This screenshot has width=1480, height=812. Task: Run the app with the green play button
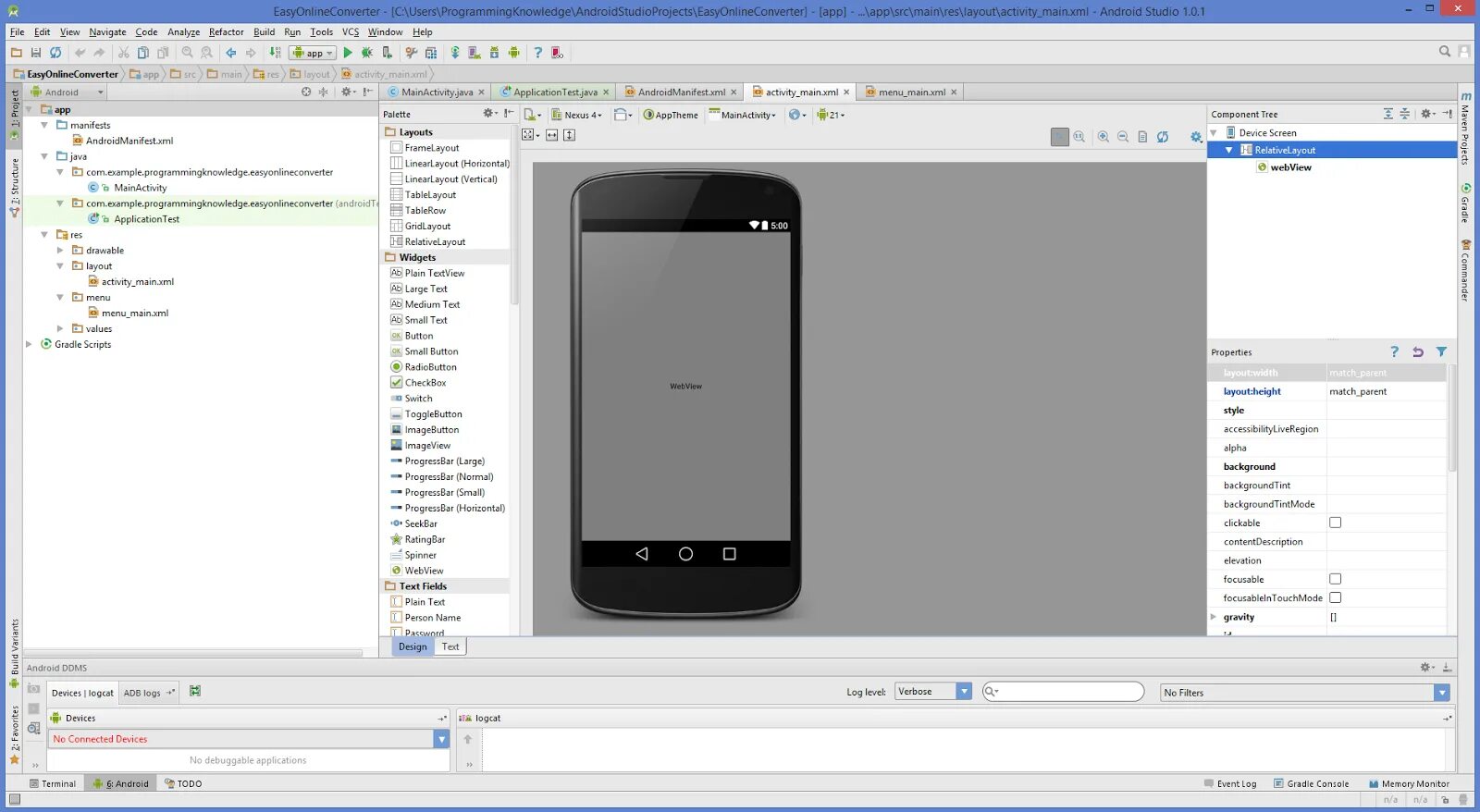[x=348, y=53]
